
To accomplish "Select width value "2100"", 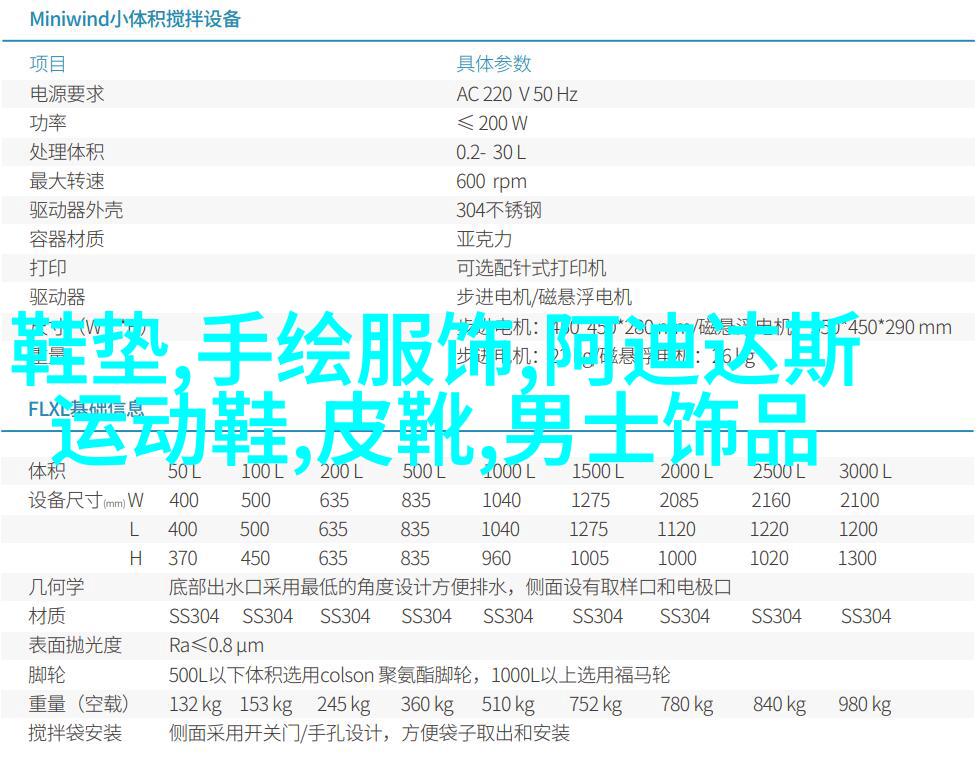I will pos(859,500).
